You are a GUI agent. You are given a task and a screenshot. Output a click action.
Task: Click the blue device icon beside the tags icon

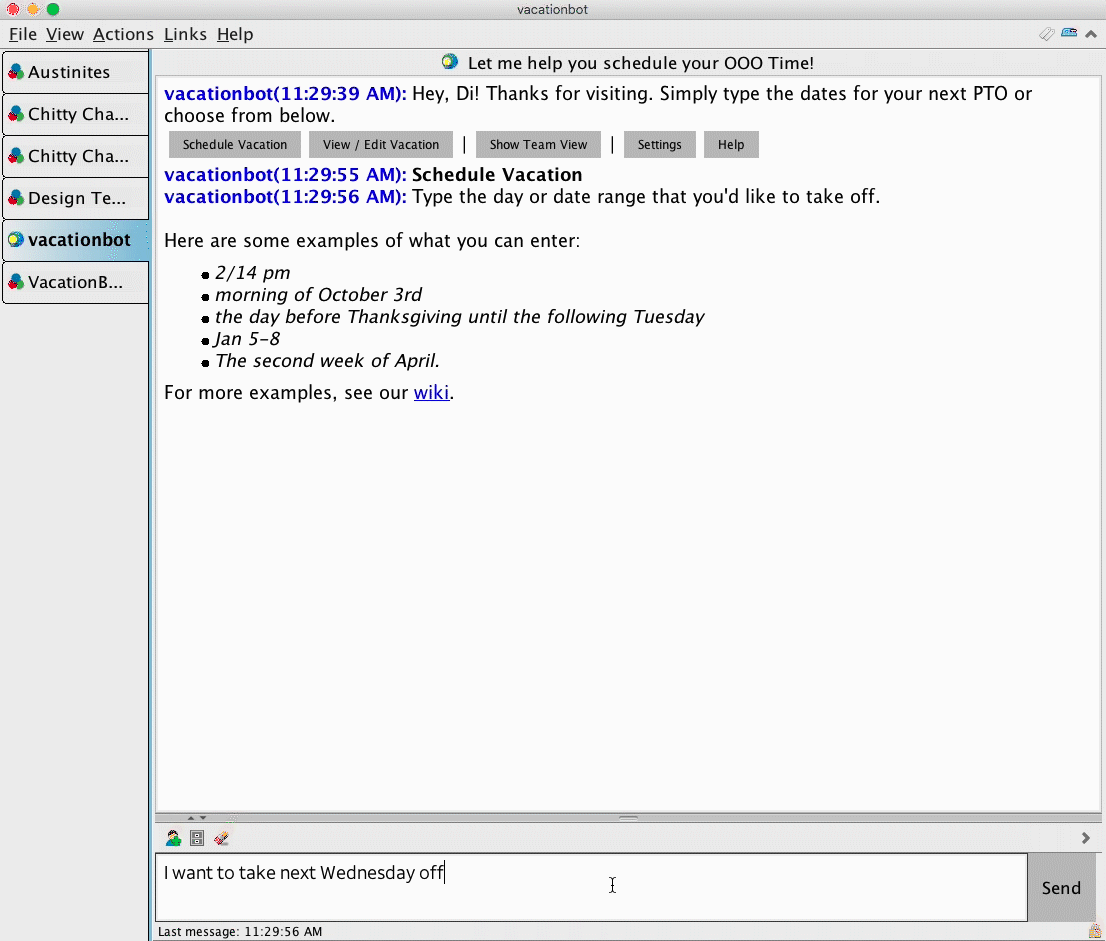tap(1069, 32)
